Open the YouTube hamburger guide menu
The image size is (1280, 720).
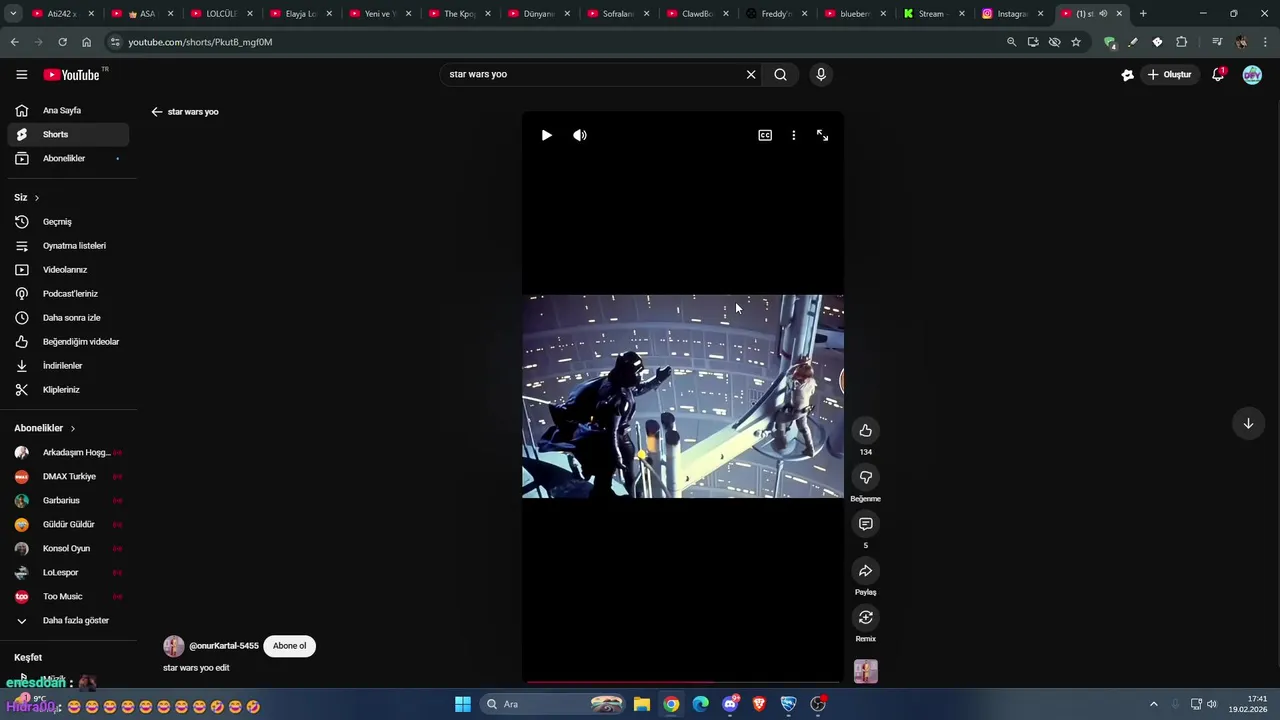click(21, 74)
